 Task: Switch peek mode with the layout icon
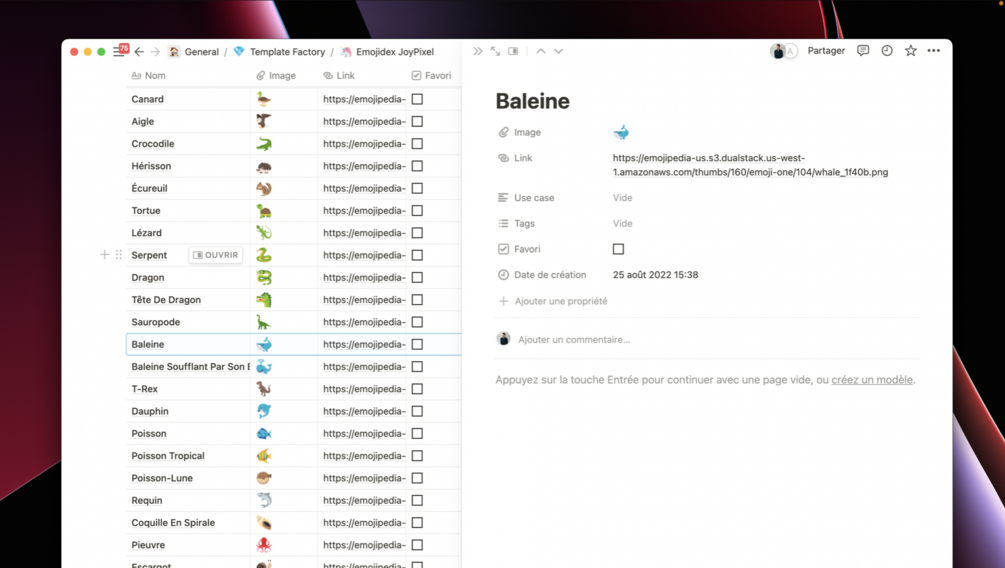point(513,51)
